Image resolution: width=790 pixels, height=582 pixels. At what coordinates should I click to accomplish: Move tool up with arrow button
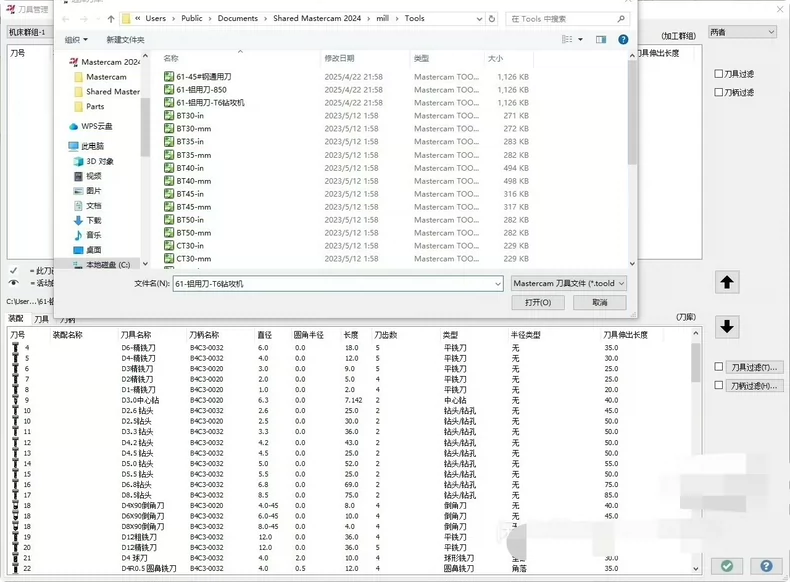[x=727, y=282]
